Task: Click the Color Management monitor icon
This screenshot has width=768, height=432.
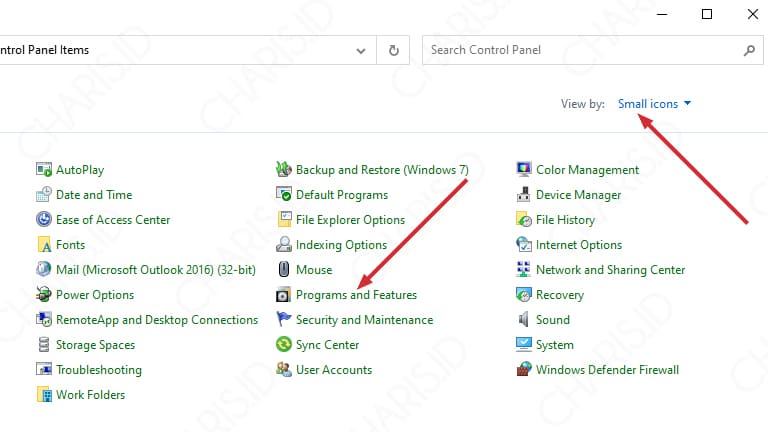Action: (x=524, y=170)
